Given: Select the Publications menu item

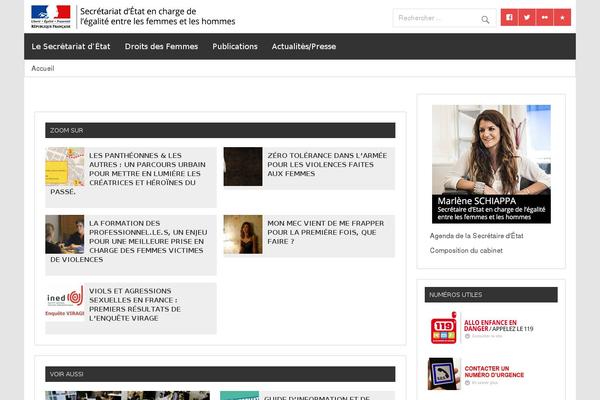Looking at the screenshot, I should coord(234,47).
